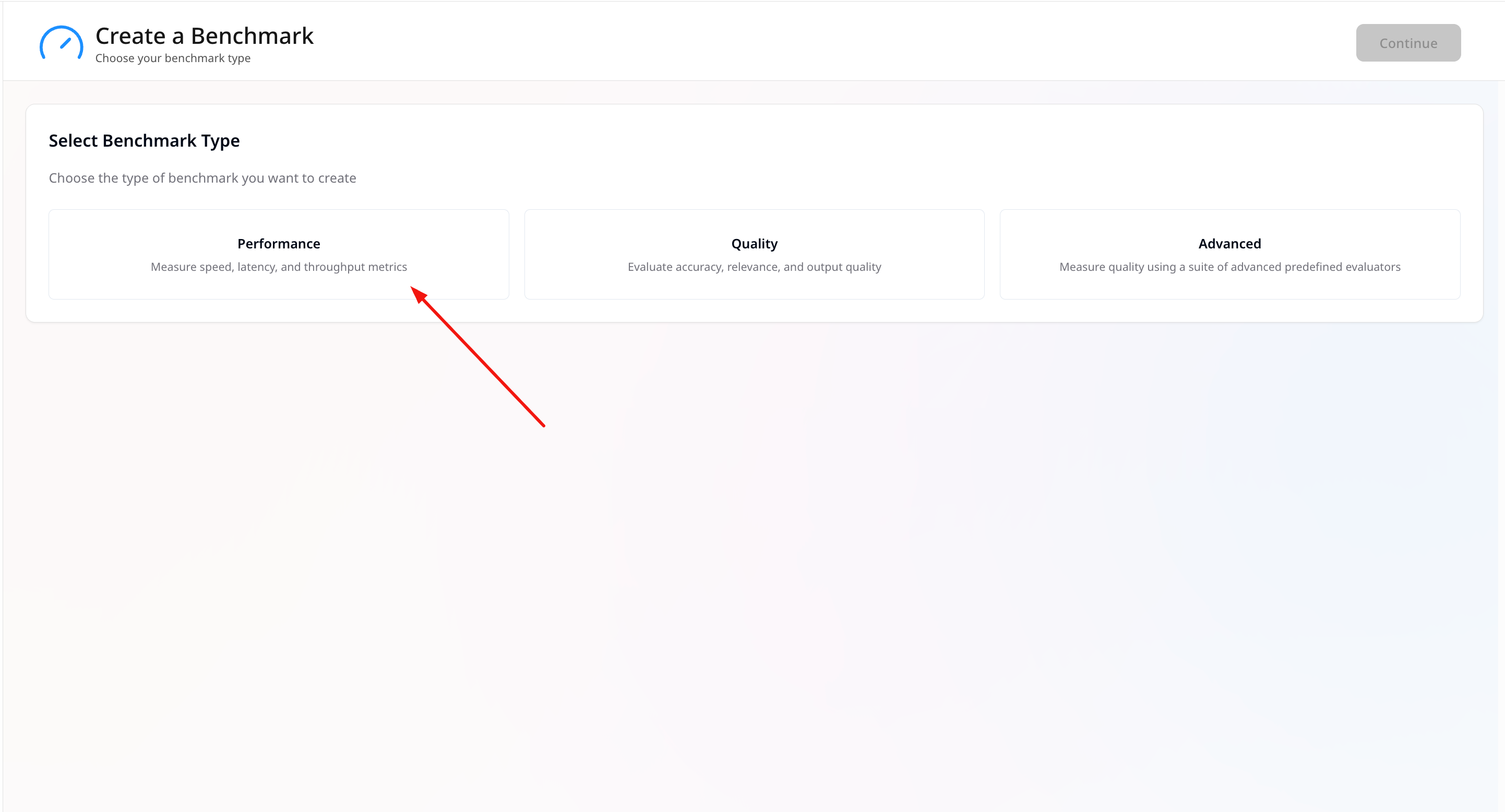Click the word "evaluators" in Advanced description
The height and width of the screenshot is (812, 1505).
pyautogui.click(x=1372, y=267)
